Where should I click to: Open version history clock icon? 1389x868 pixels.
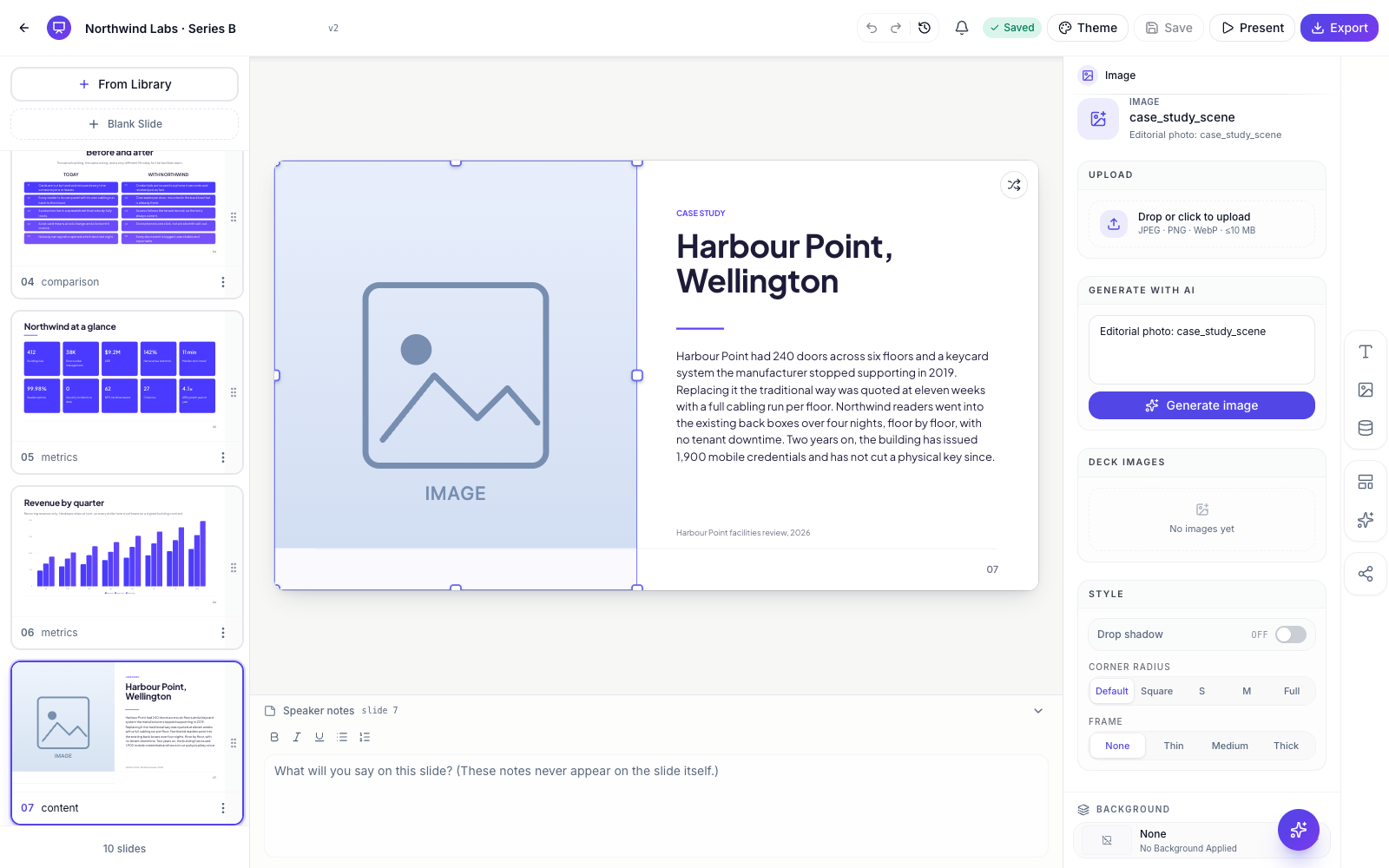pos(925,28)
